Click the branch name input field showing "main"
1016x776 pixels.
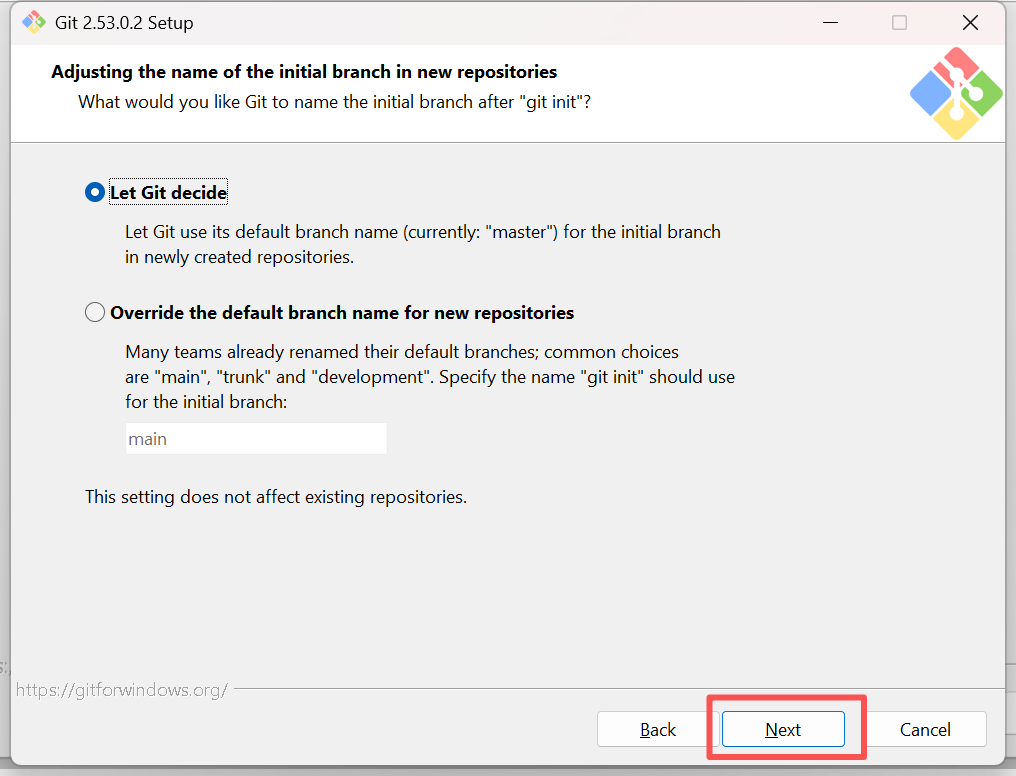[x=256, y=439]
